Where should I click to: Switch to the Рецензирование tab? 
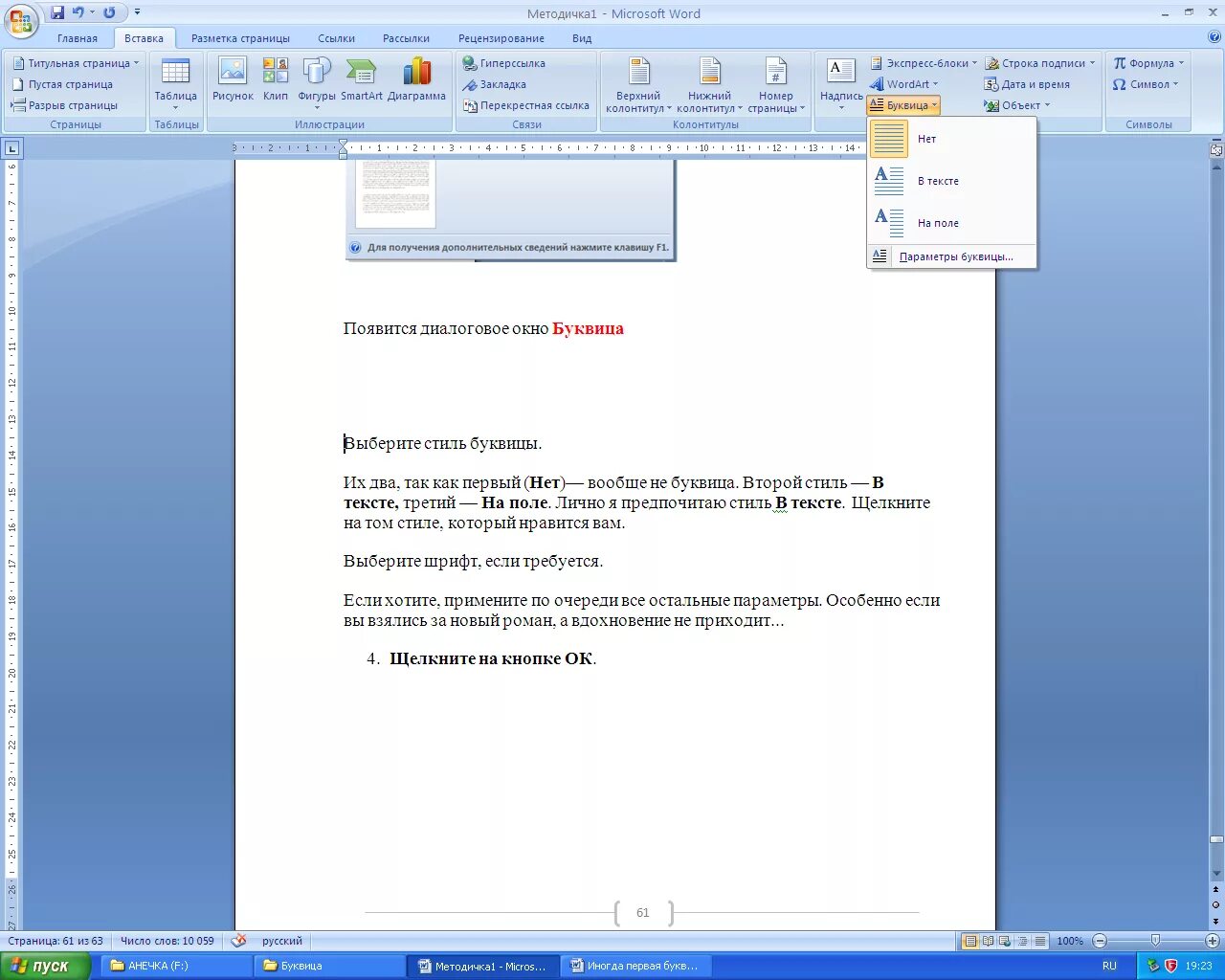(x=501, y=38)
